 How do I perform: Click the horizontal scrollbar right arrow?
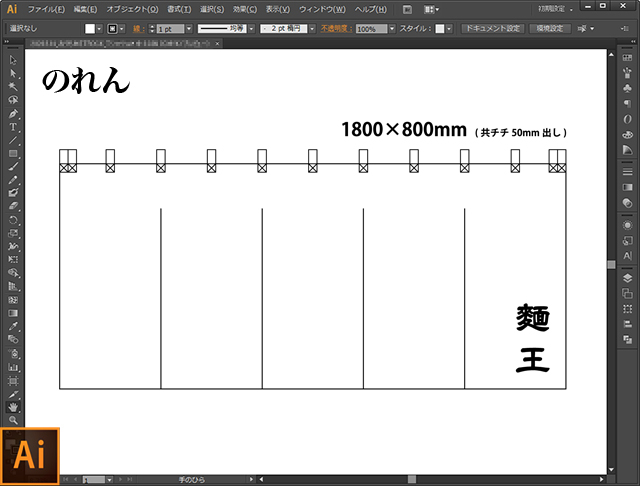[x=602, y=479]
